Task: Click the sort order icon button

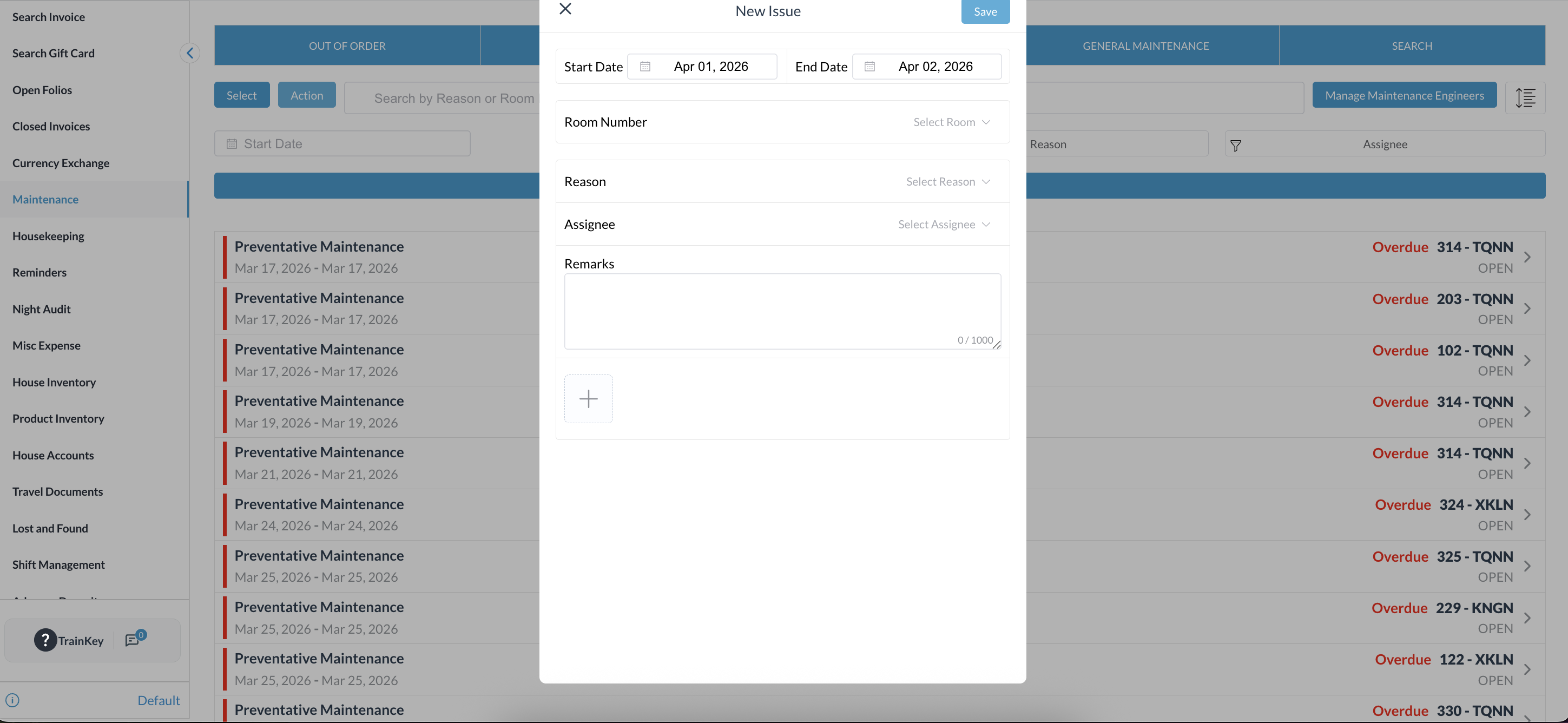Action: (x=1525, y=97)
